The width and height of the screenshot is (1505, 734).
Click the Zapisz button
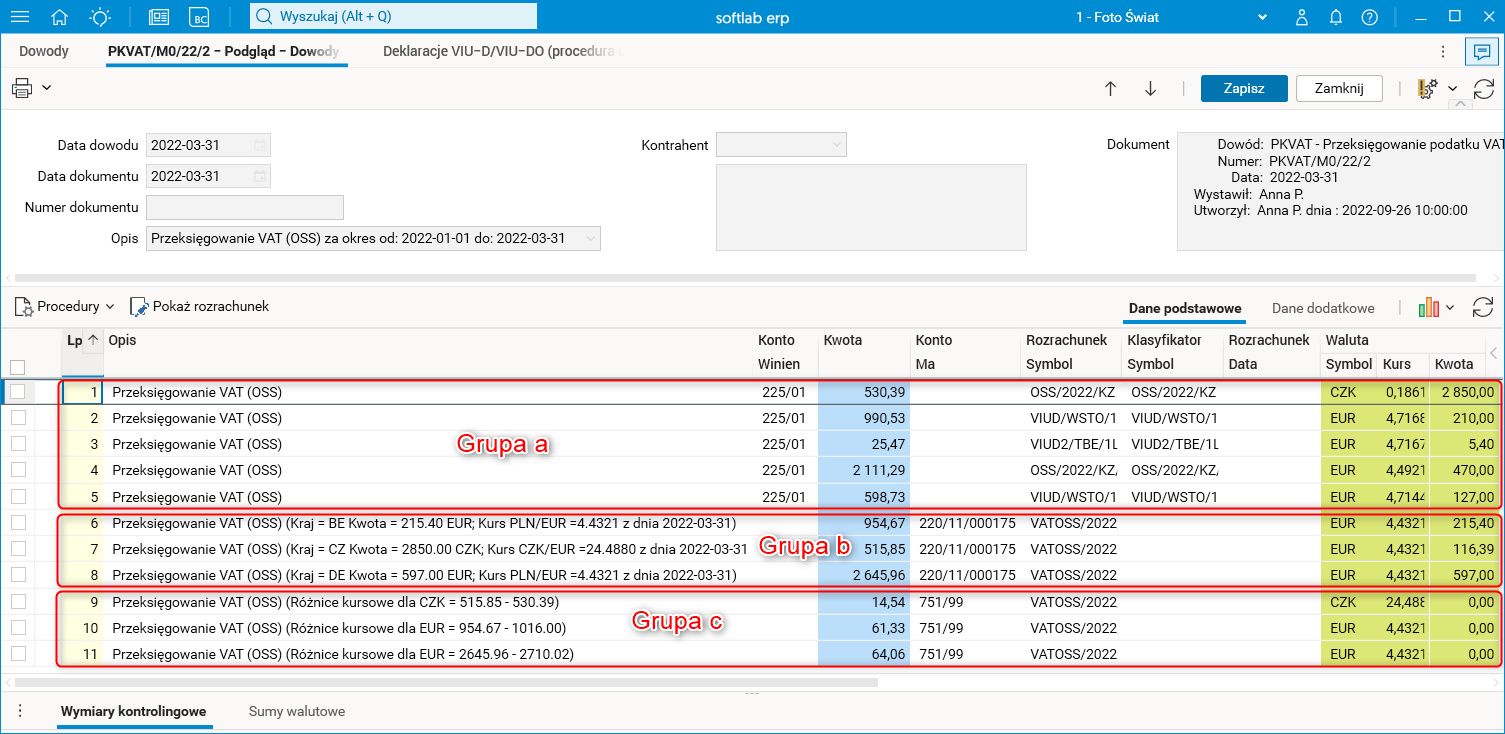tap(1243, 88)
